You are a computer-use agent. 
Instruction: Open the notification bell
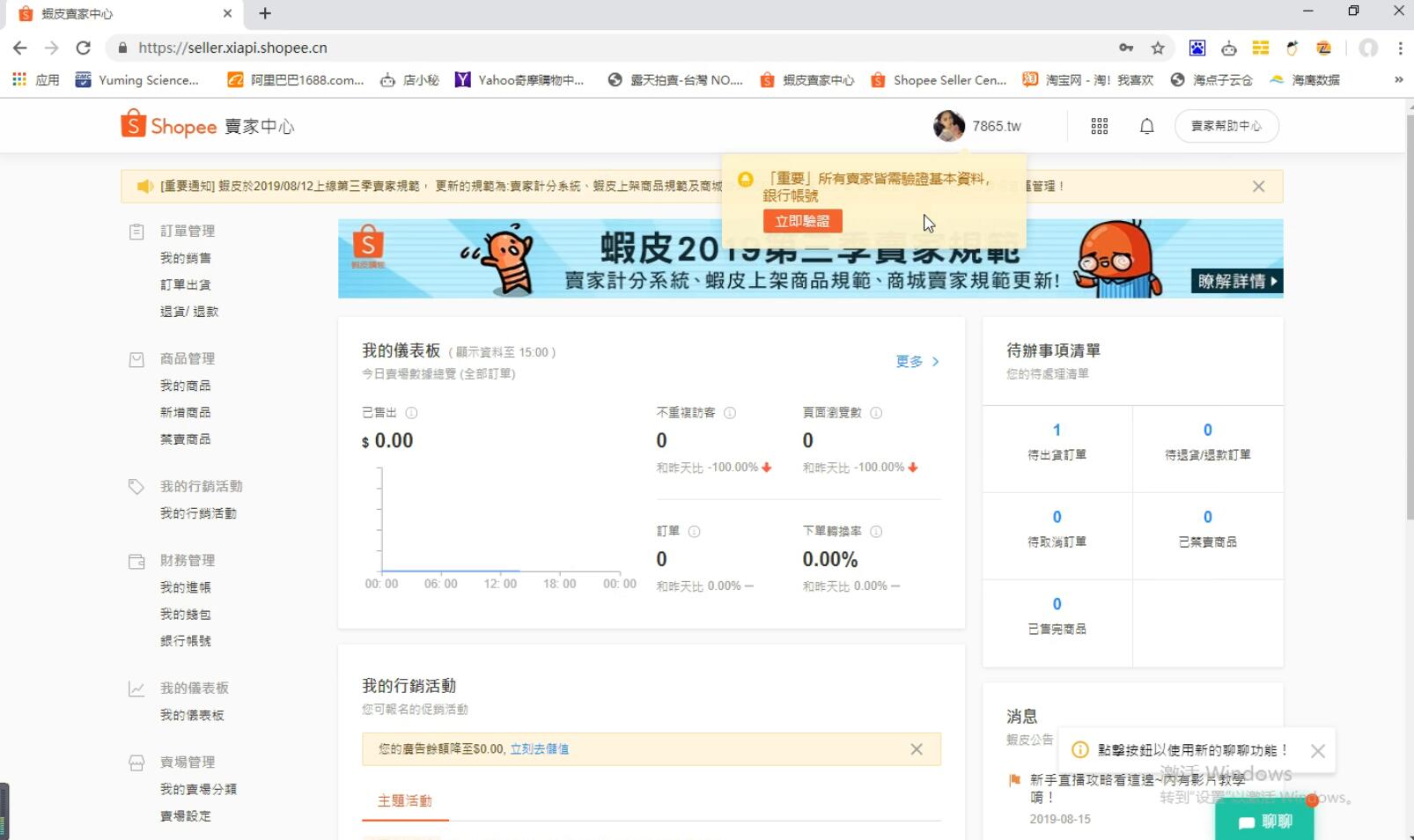click(1146, 126)
